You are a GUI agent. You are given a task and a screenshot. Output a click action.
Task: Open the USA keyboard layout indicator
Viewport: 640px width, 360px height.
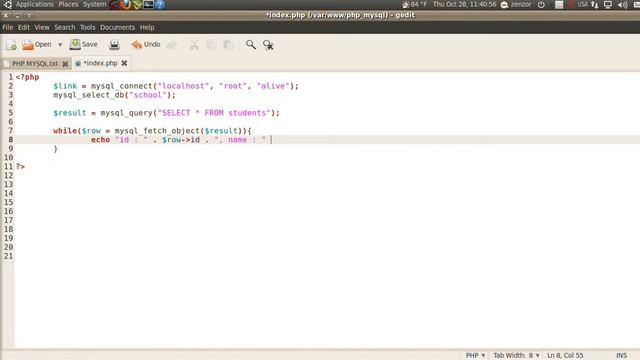click(582, 4)
